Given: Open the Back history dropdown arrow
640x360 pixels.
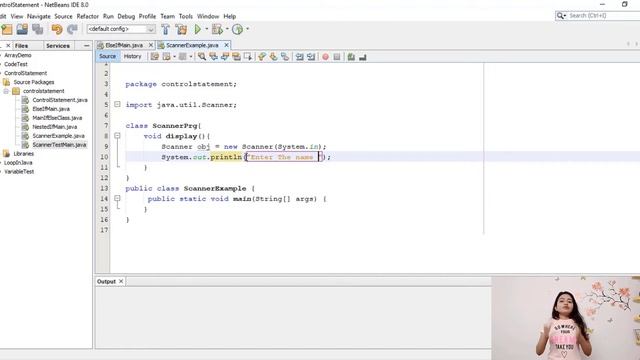Looking at the screenshot, I should [174, 57].
